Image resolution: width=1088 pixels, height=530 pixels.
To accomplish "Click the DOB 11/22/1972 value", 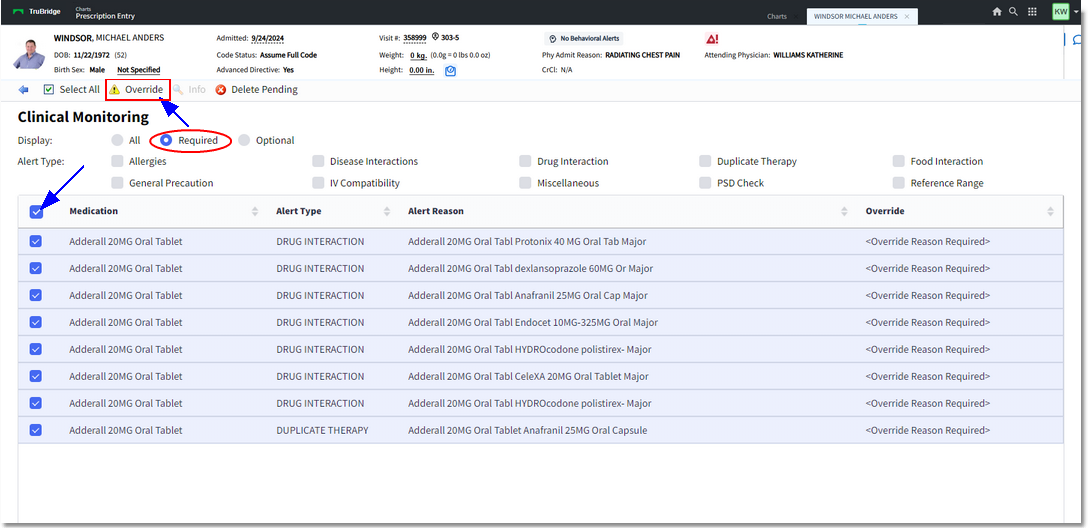I will pyautogui.click(x=92, y=55).
